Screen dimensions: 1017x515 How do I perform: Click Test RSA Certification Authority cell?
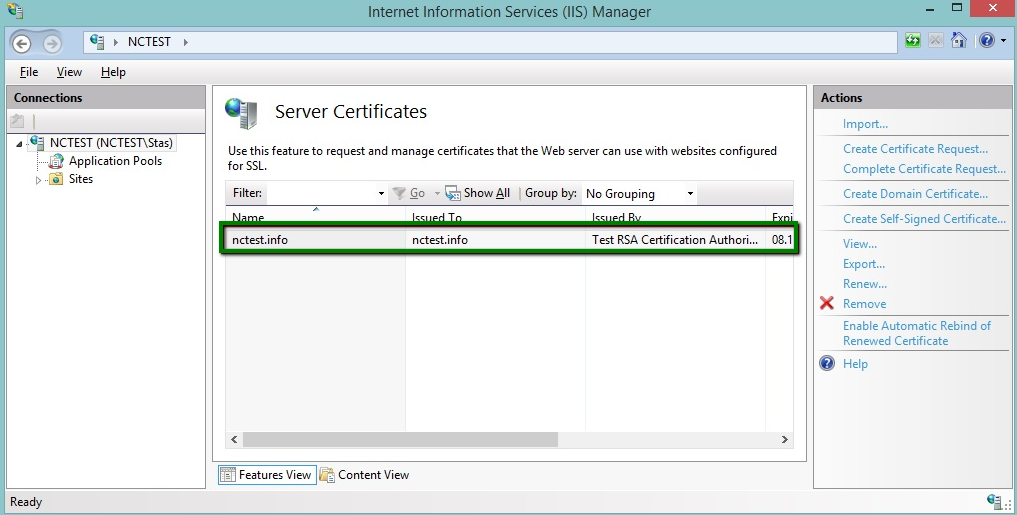coord(675,240)
